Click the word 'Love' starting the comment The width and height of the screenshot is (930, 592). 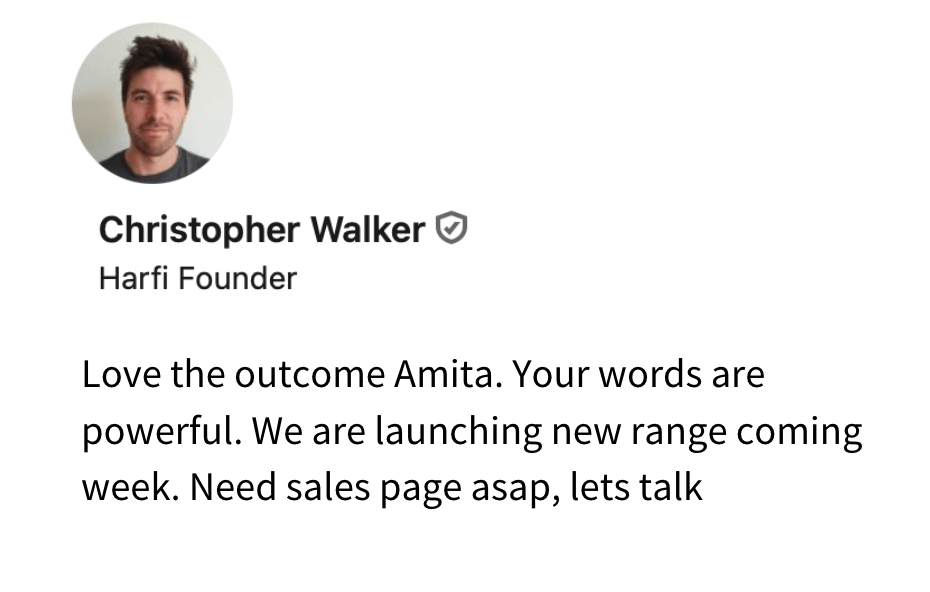click(121, 375)
